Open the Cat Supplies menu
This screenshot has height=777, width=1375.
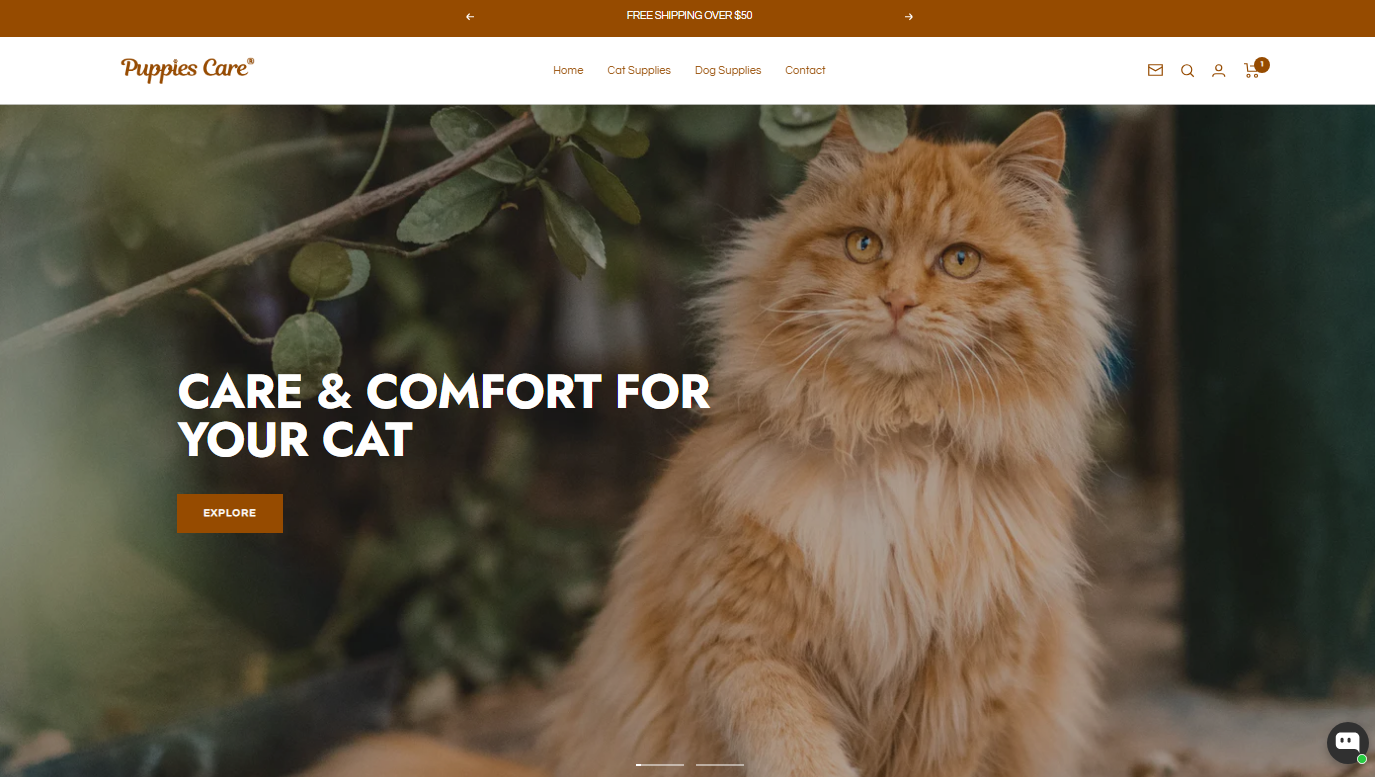[x=639, y=70]
